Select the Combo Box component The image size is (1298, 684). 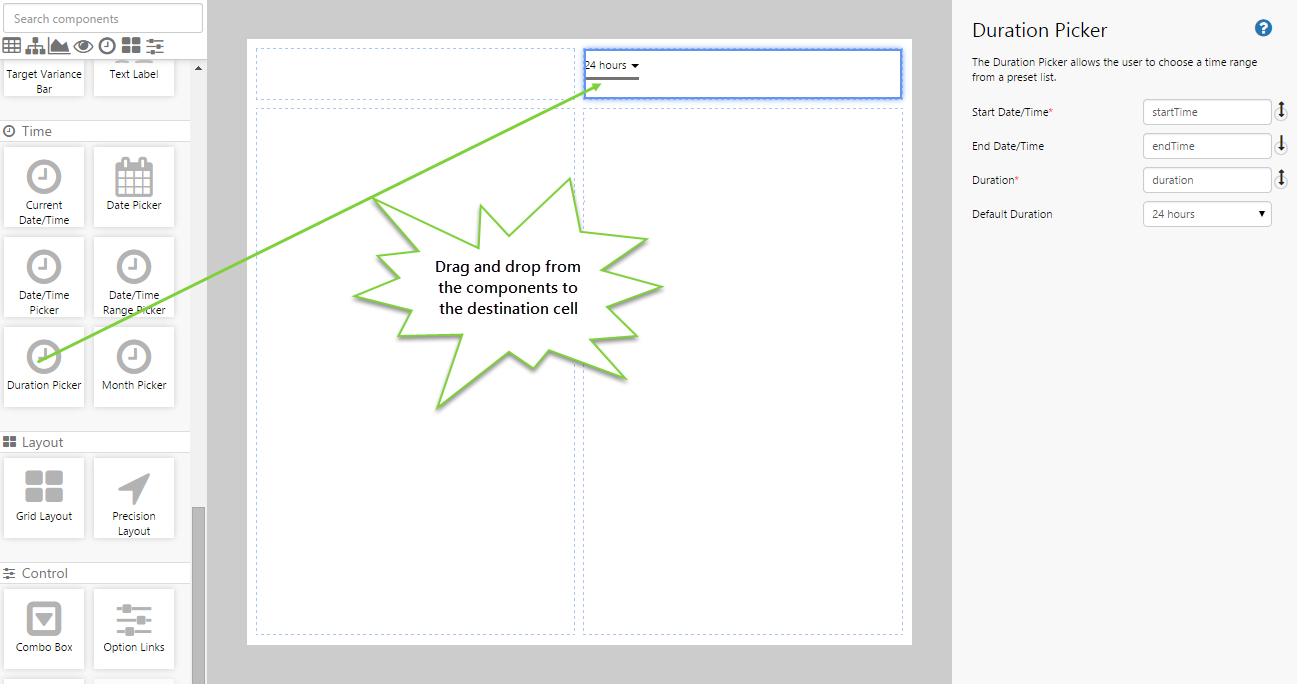(44, 628)
